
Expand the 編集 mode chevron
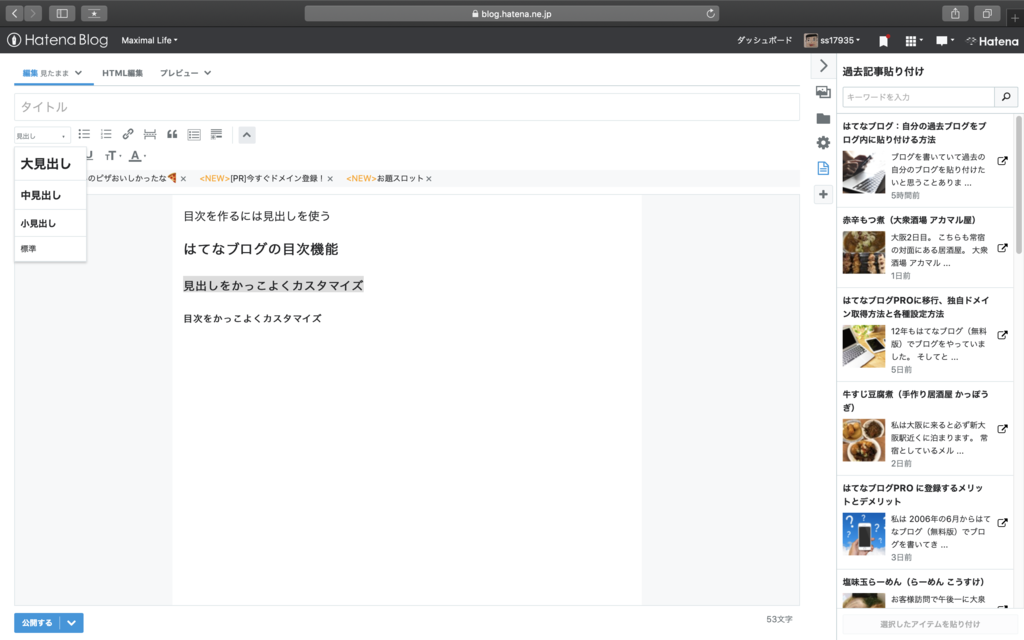(78, 73)
